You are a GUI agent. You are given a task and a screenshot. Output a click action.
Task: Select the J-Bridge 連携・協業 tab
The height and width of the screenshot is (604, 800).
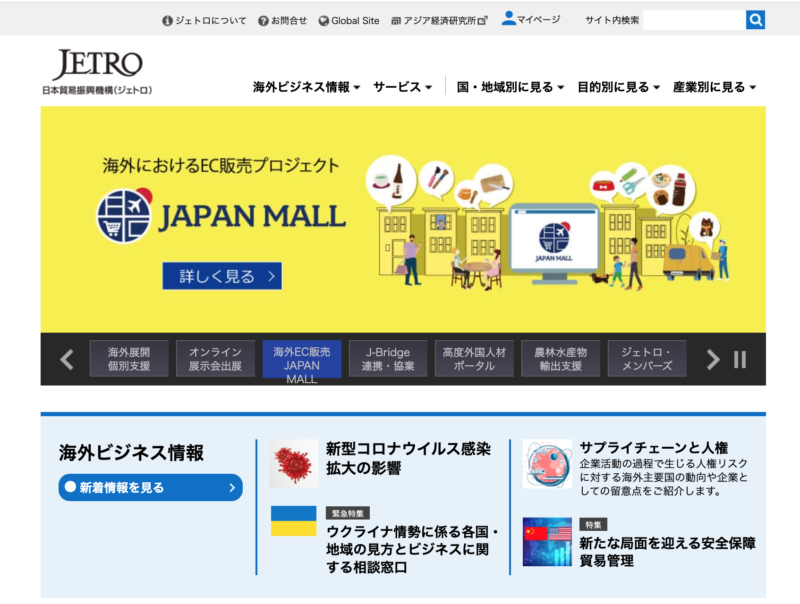tap(388, 359)
